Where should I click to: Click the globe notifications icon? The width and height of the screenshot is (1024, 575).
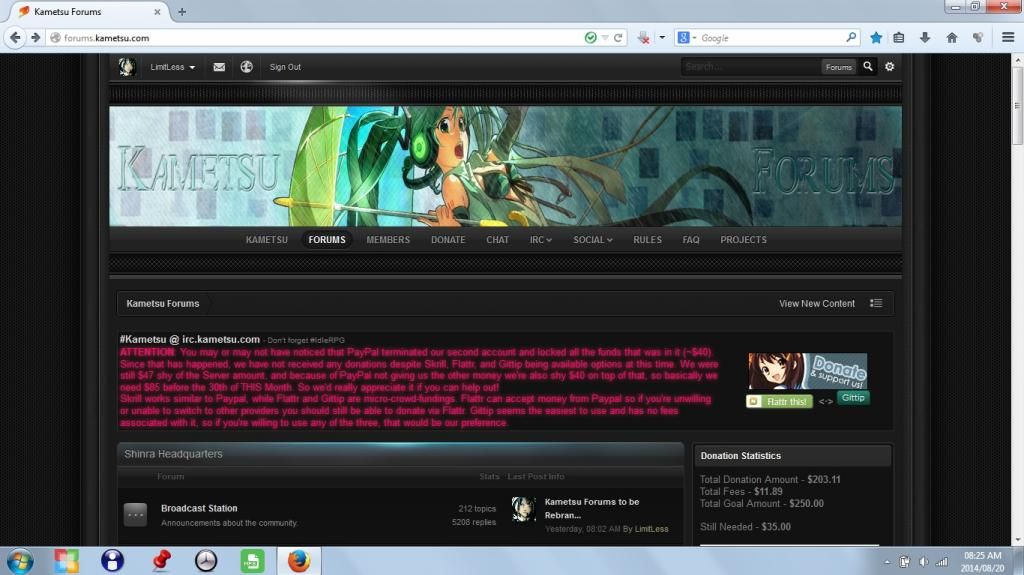click(x=246, y=67)
